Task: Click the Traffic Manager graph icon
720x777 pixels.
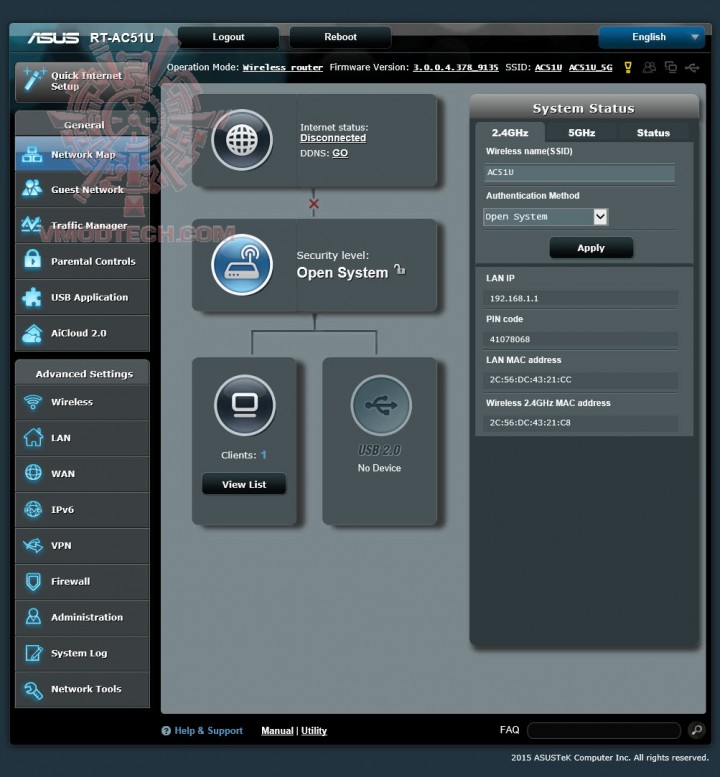Action: tap(32, 225)
